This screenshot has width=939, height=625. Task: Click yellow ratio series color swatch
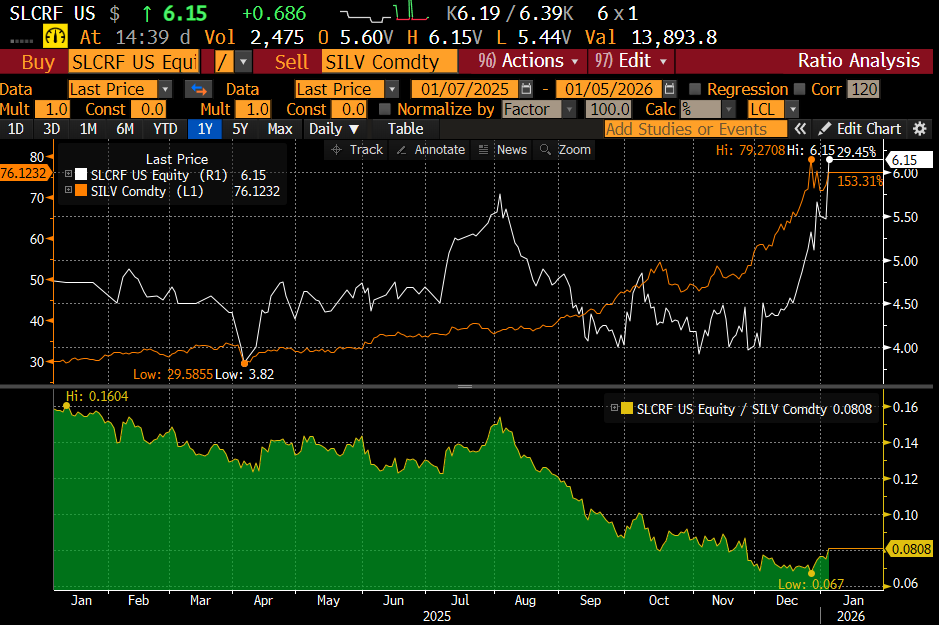pos(627,408)
